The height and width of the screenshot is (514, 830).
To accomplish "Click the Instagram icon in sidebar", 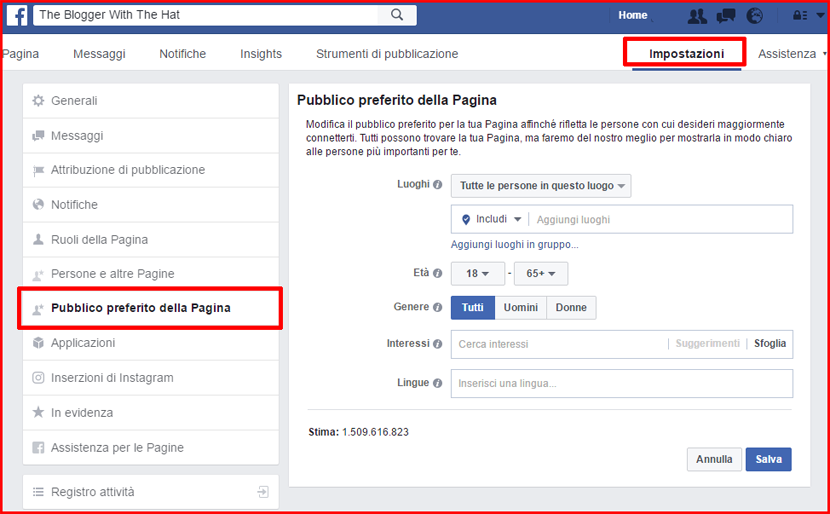I will coord(38,377).
